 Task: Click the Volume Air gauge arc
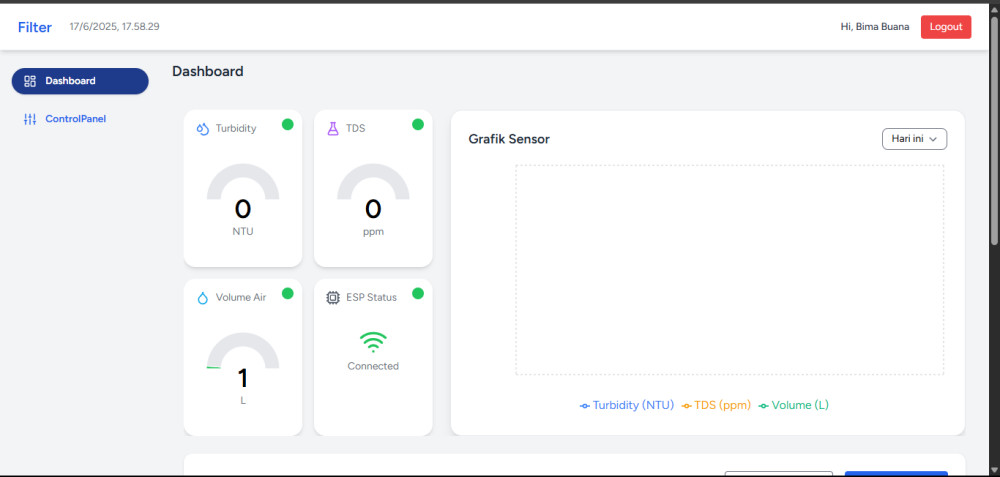click(243, 350)
